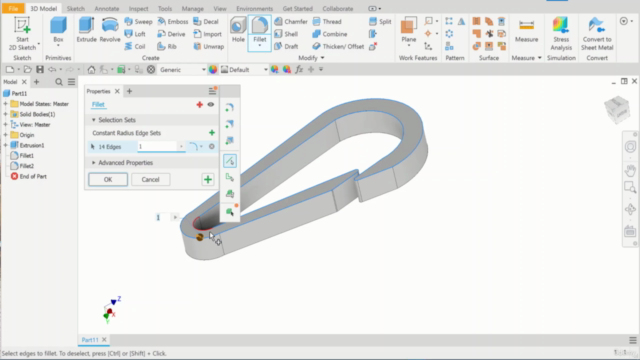The width and height of the screenshot is (640, 360).
Task: Expand Solid Bodies(1) node
Action: tap(5, 114)
